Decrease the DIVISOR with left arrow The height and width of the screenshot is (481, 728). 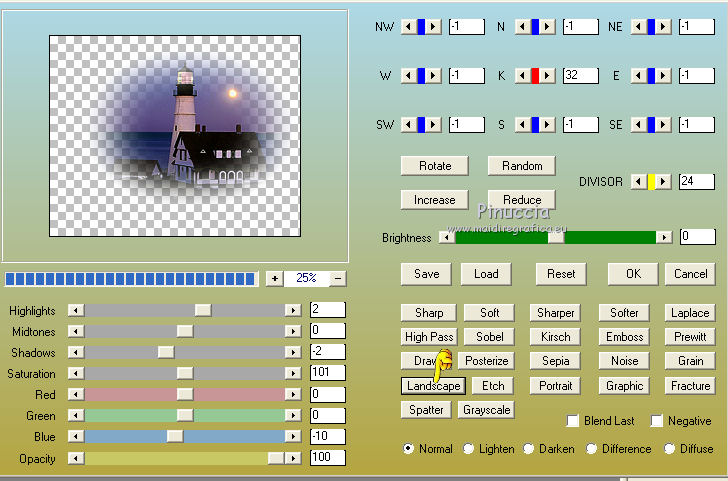[639, 182]
